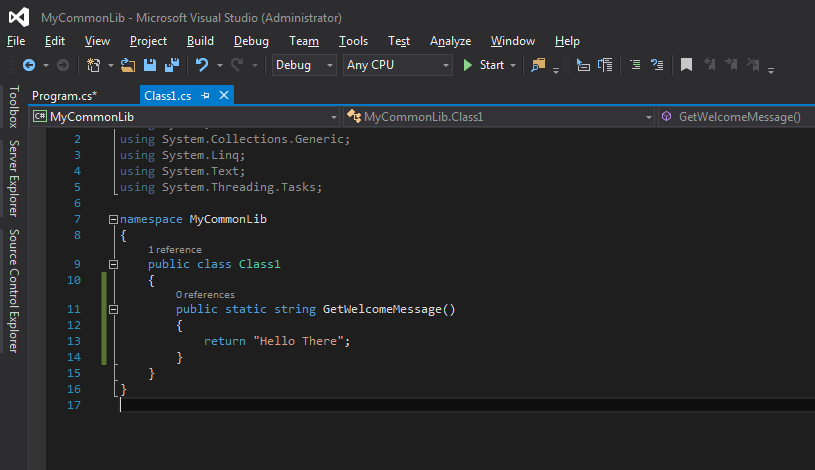The height and width of the screenshot is (470, 815).
Task: Click the Open File folder icon
Action: (x=128, y=65)
